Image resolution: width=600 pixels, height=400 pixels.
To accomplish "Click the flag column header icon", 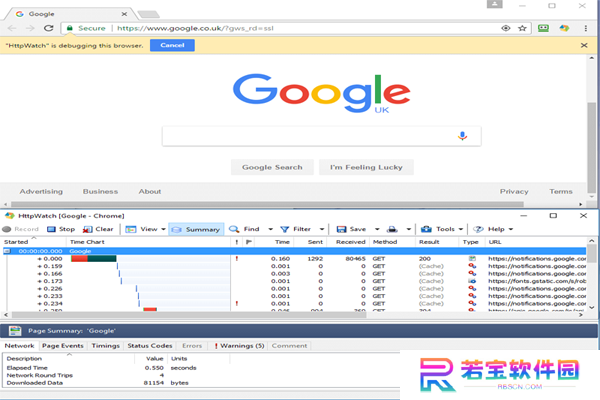I will coord(249,242).
